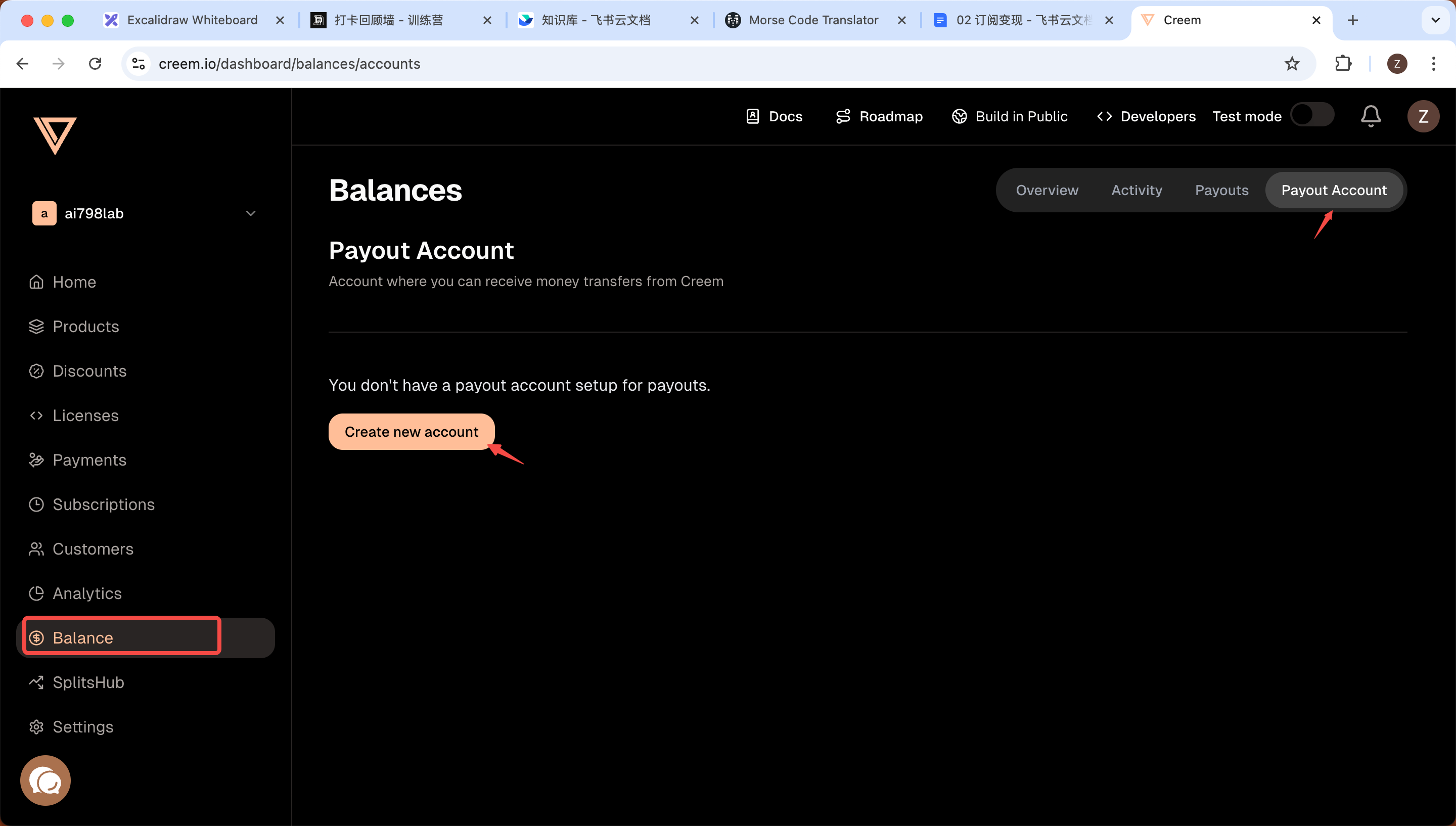Open the Docs link in the header

[x=774, y=116]
